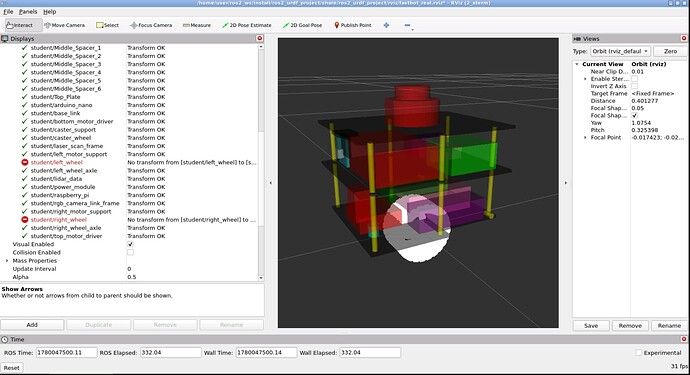Click the red error icon for student/left_wheel
This screenshot has height=375, width=690.
[25, 162]
